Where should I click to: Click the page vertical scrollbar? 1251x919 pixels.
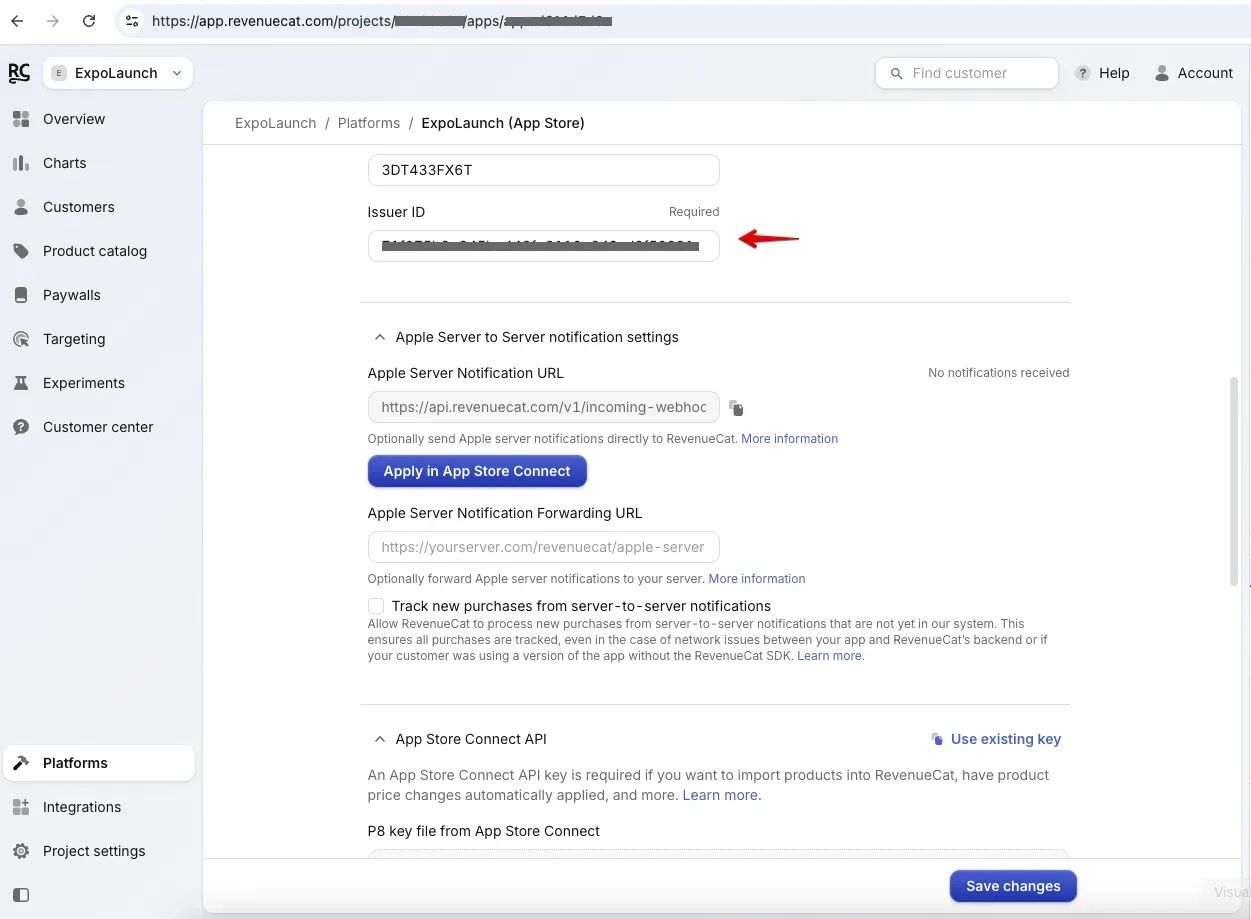1233,480
